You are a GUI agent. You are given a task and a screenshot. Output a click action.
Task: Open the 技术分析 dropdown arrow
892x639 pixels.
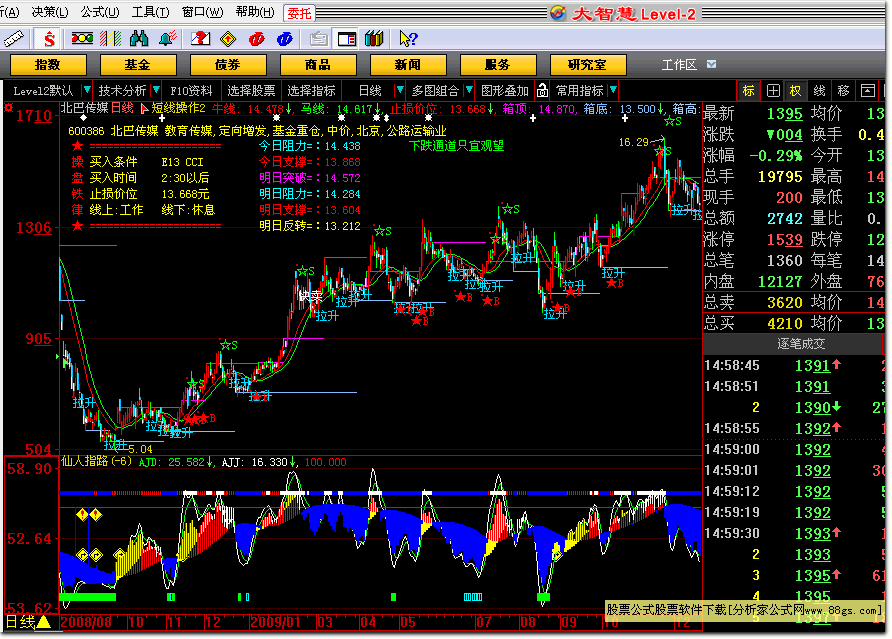pos(156,90)
